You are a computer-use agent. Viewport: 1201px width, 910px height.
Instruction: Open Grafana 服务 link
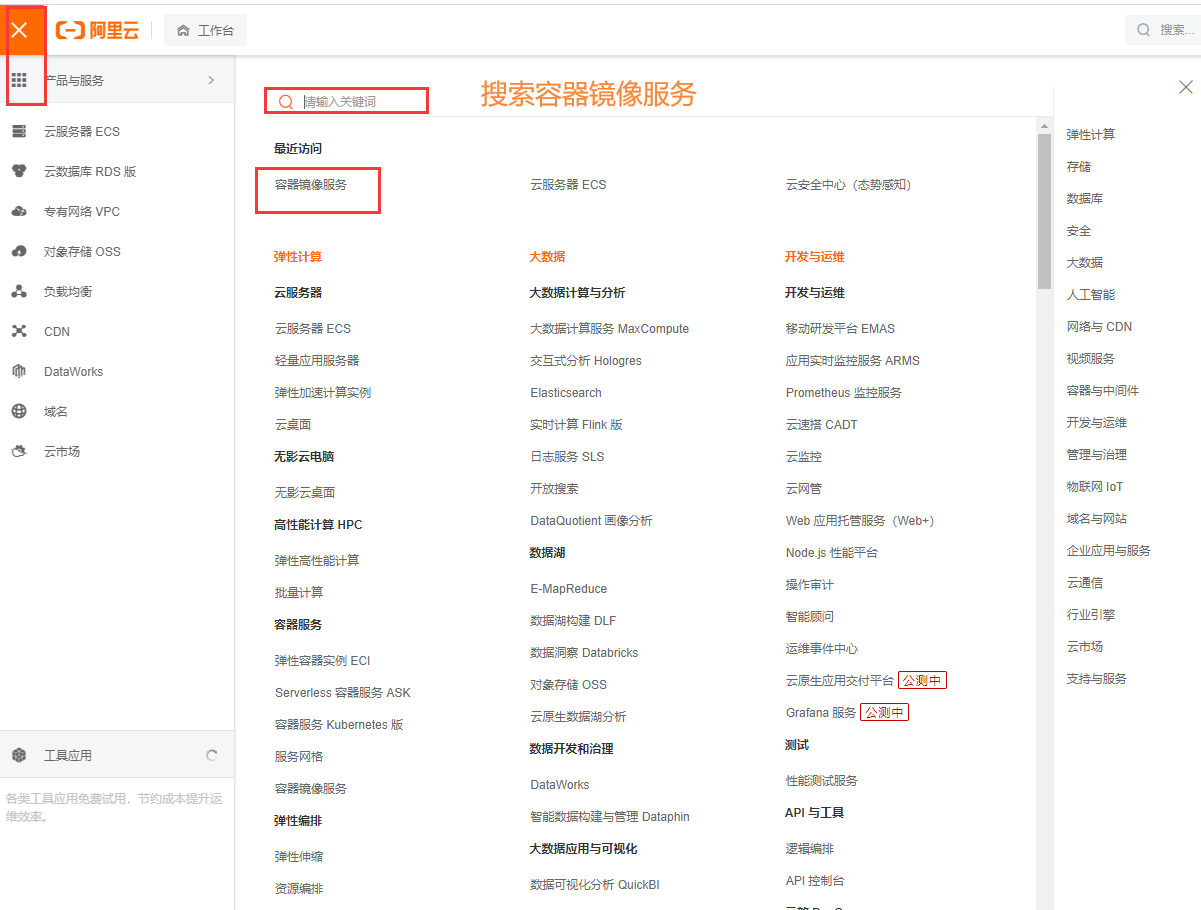point(821,712)
